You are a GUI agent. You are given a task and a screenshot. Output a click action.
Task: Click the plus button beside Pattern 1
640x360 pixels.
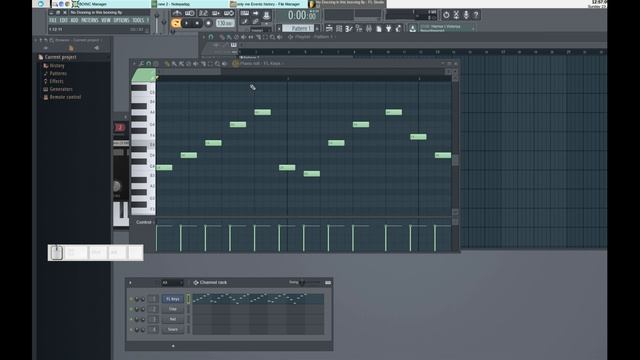point(317,29)
